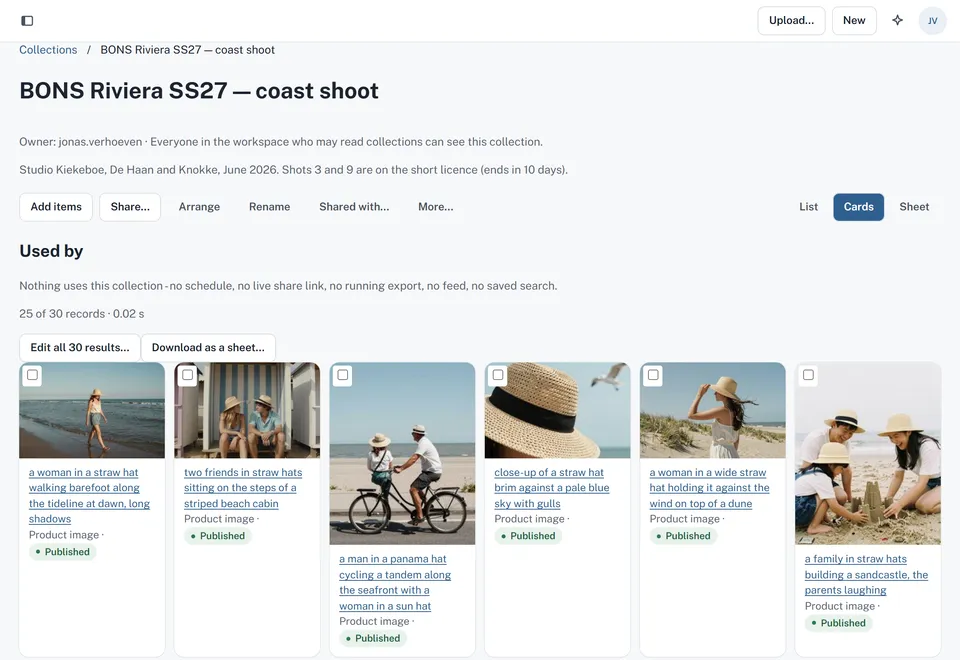Click the 'Used by' heading
This screenshot has height=660, width=960.
coord(51,251)
